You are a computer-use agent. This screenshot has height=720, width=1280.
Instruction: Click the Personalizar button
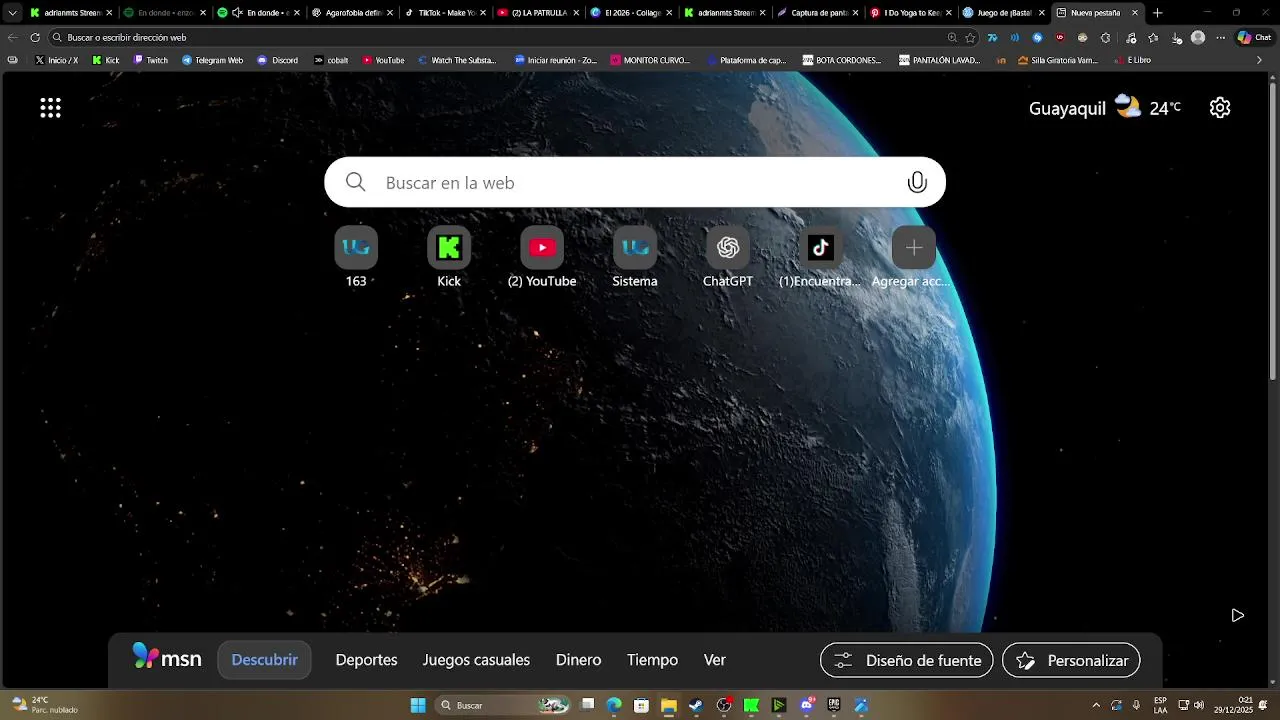[1071, 660]
